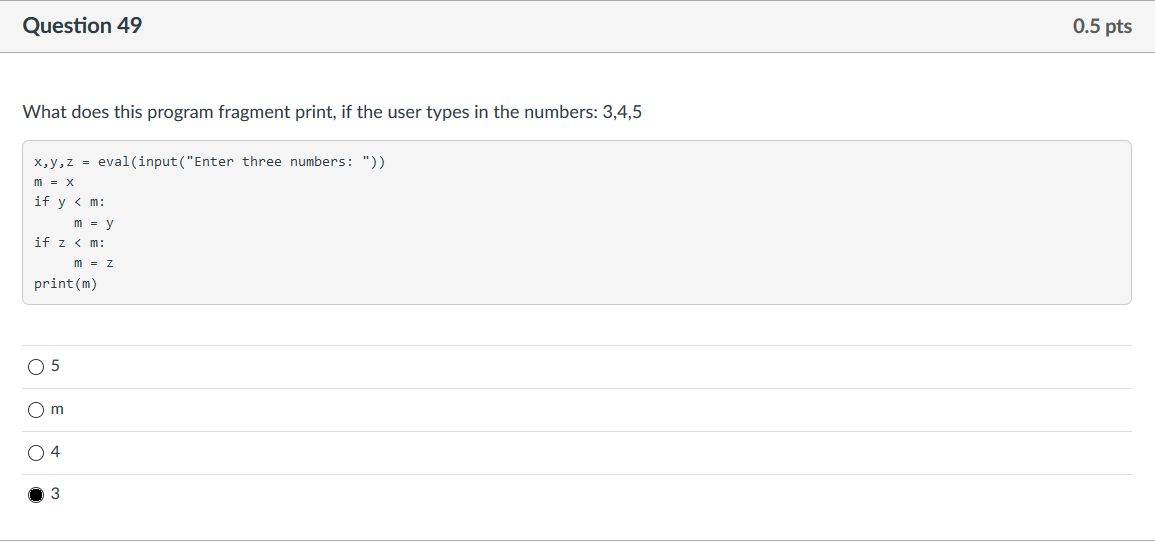Click the "0.5 pts" score label
The width and height of the screenshot is (1155, 542).
[1103, 27]
